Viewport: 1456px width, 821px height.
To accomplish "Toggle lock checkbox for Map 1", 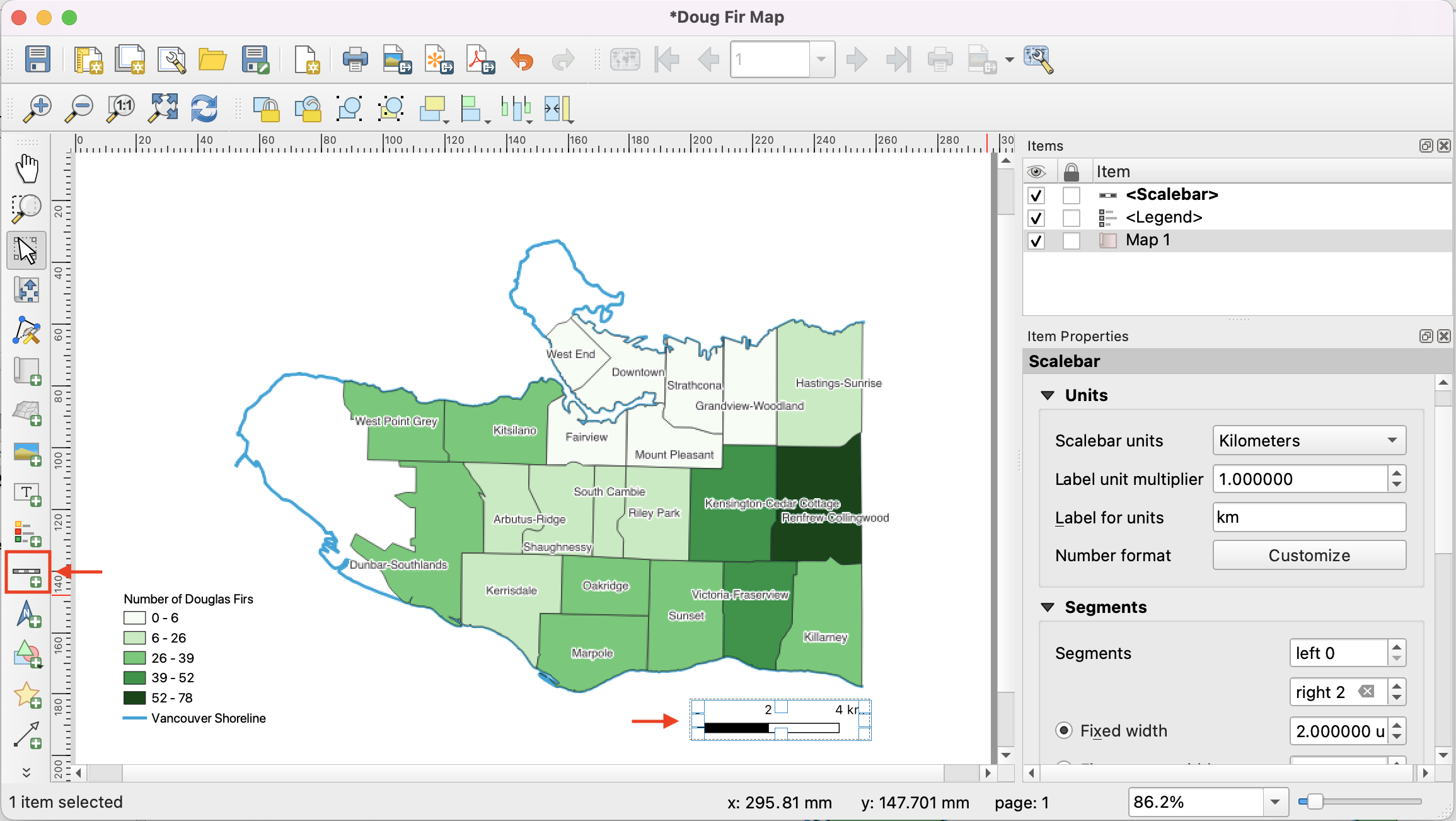I will [1071, 241].
